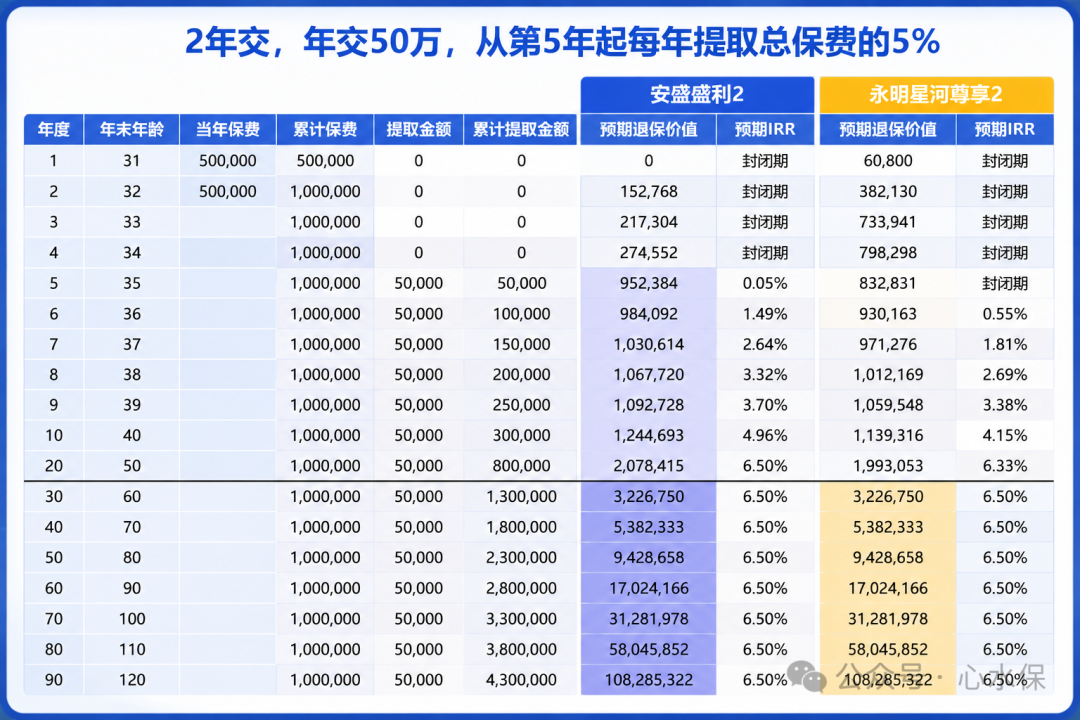This screenshot has width=1080, height=720.
Task: Click the 60,800 cell in year 1
Action: [x=888, y=161]
